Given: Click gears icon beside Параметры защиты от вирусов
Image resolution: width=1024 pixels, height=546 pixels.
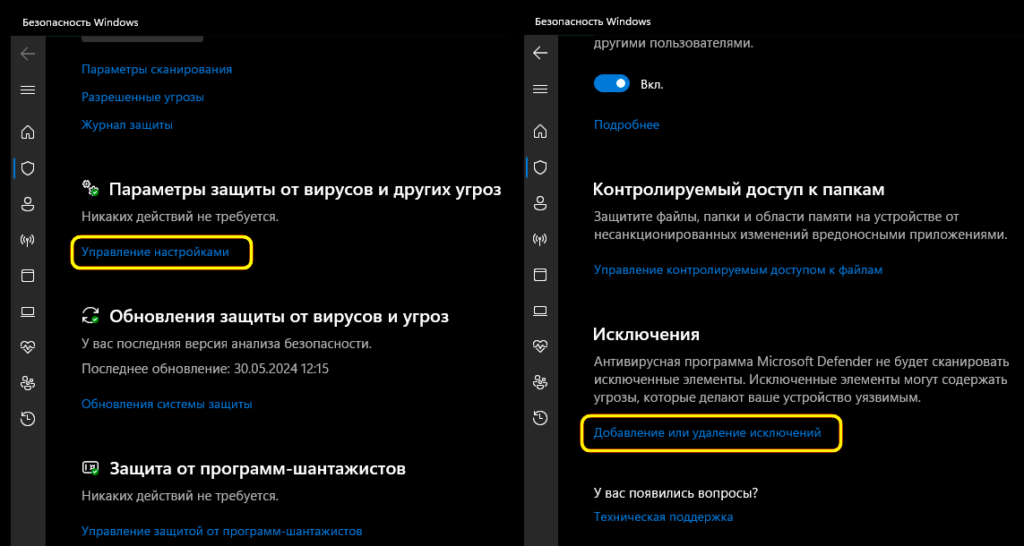Looking at the screenshot, I should (x=90, y=189).
